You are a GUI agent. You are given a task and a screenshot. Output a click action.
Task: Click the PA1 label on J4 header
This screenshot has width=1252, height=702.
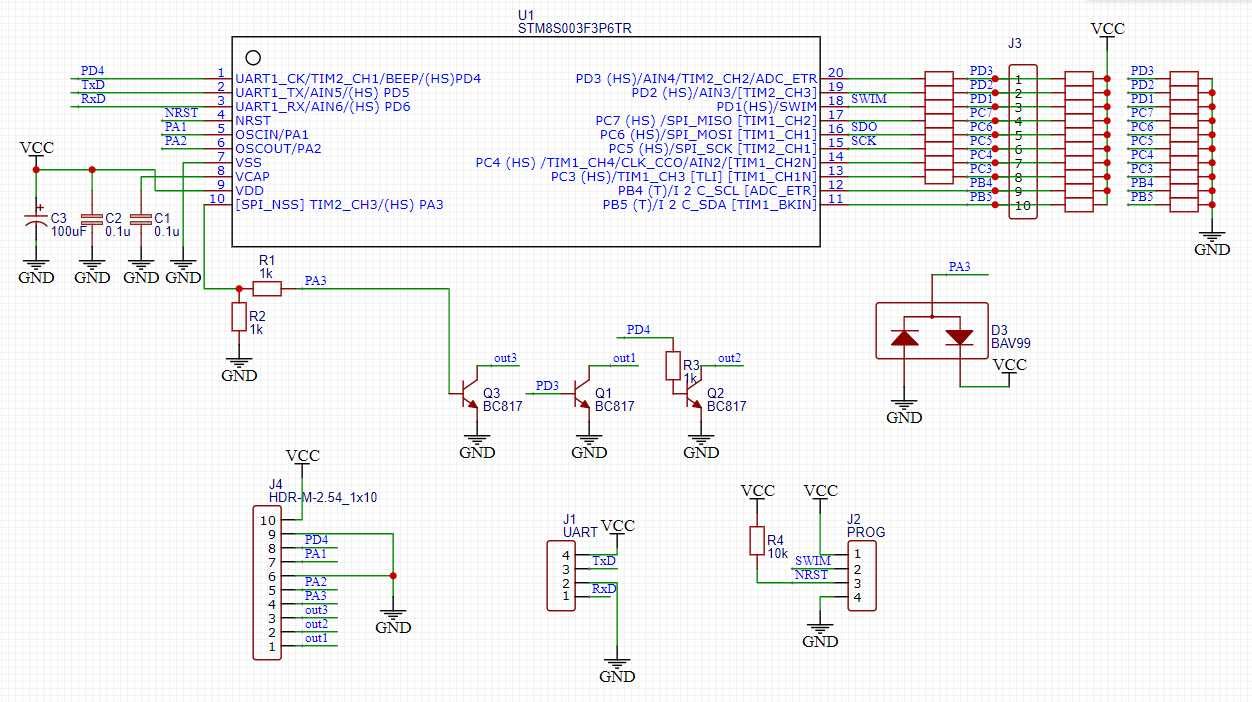pyautogui.click(x=315, y=553)
